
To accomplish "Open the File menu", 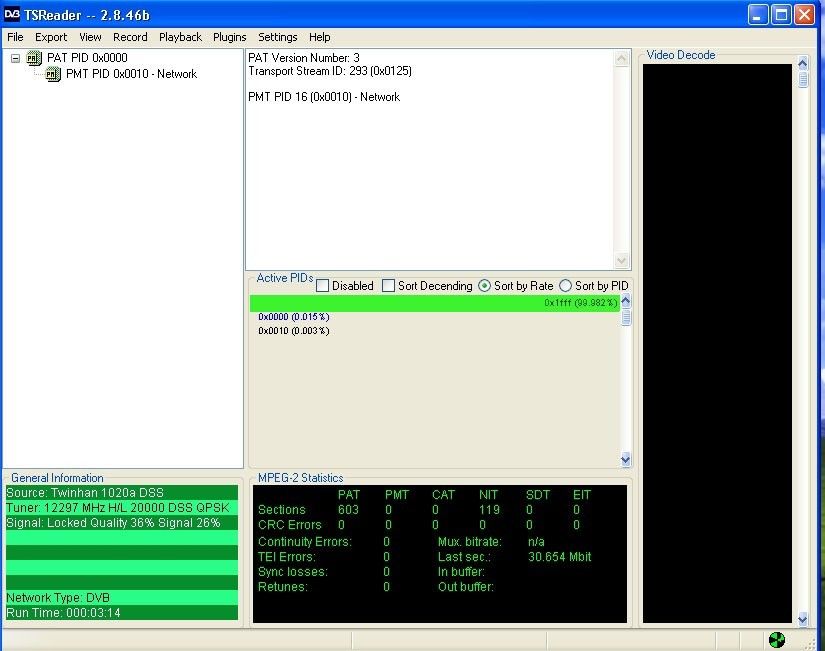I will [x=15, y=37].
